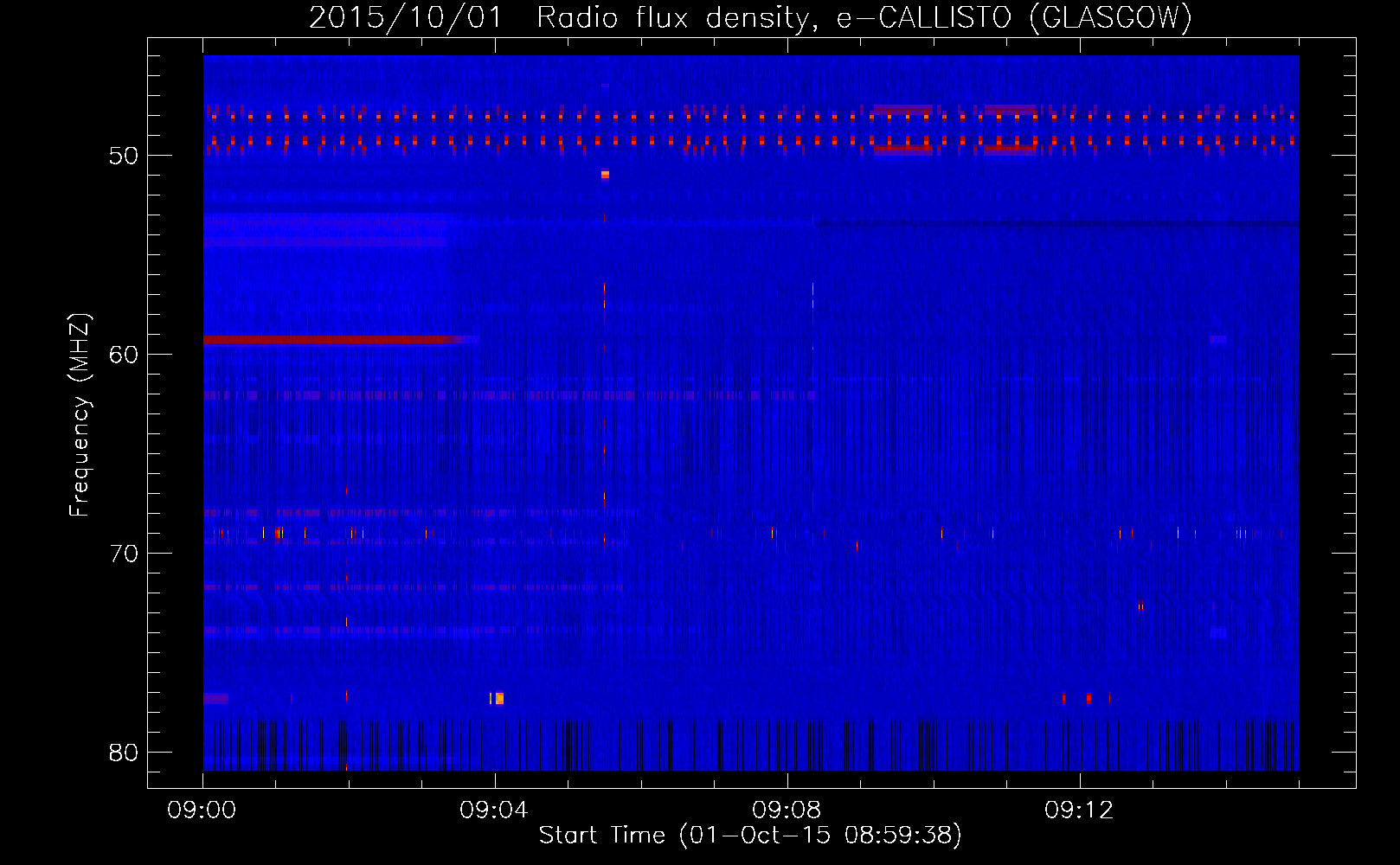
Task: Click the 'Frequency (MHZ)' axis label
Action: click(x=80, y=415)
